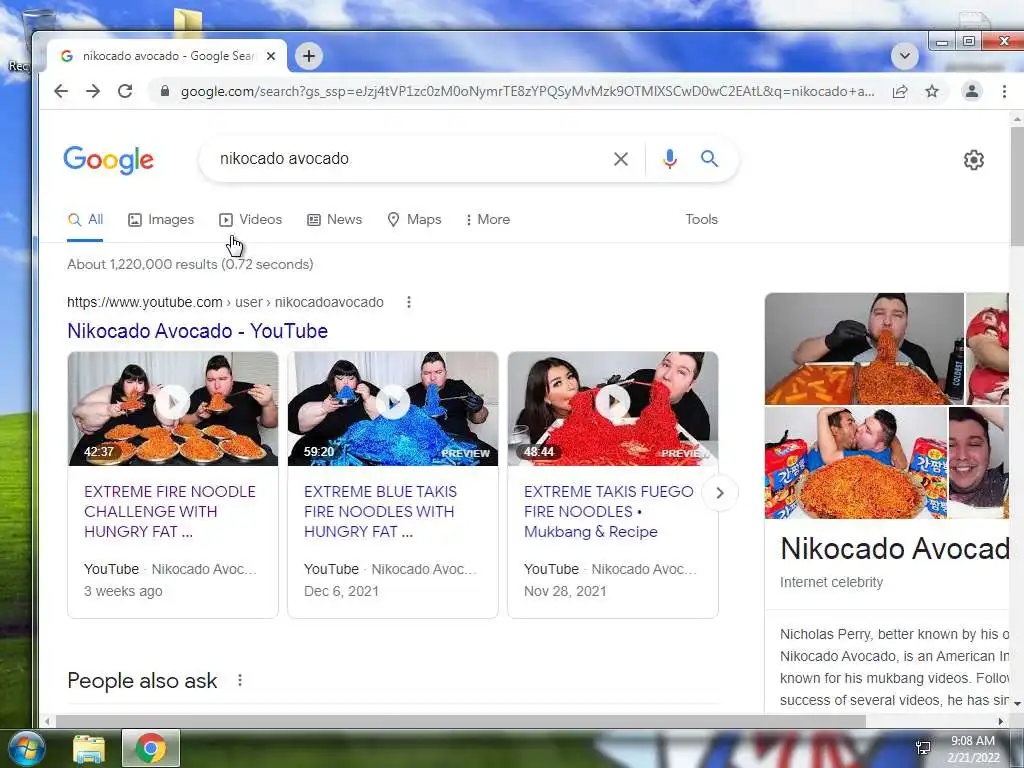Image resolution: width=1024 pixels, height=768 pixels.
Task: Click the vertical page scrollbar
Action: coord(1017,187)
